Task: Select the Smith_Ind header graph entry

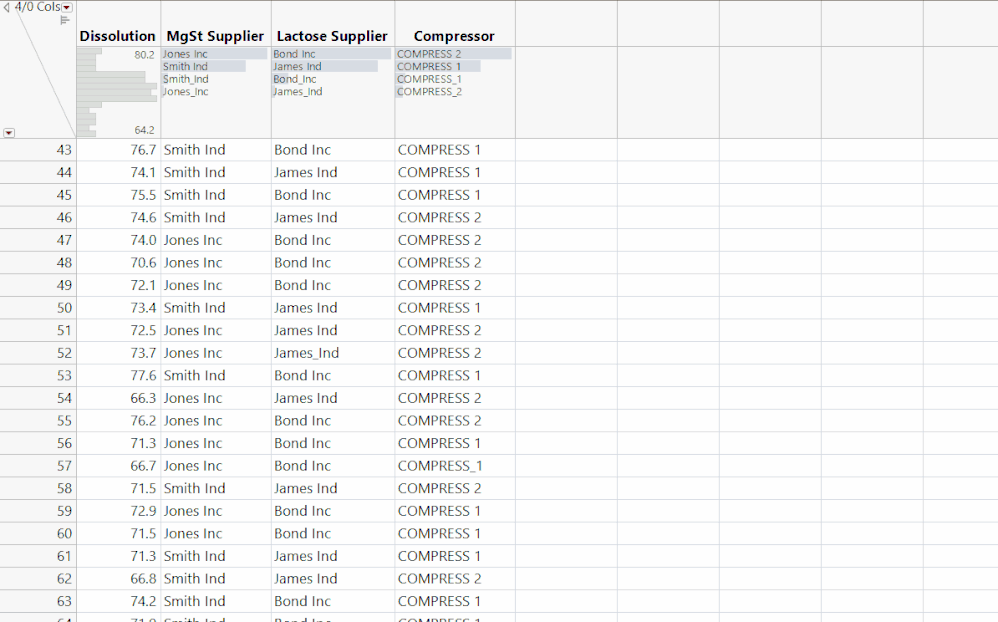Action: point(185,79)
